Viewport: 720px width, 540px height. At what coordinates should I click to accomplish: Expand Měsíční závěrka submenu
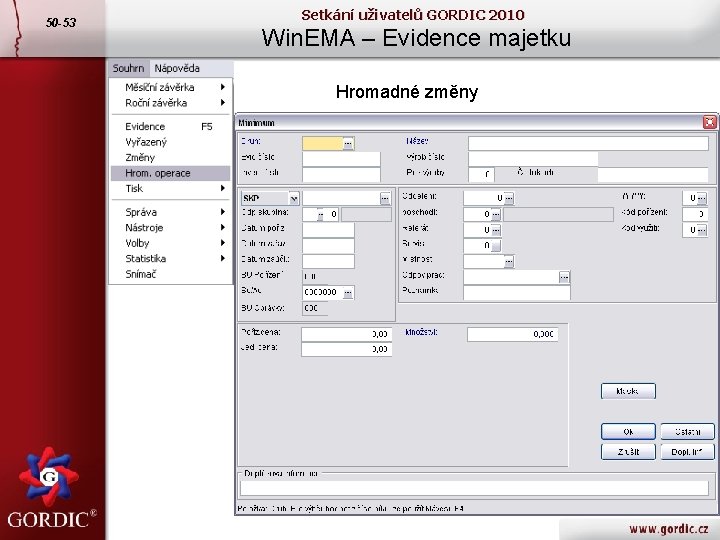click(170, 87)
